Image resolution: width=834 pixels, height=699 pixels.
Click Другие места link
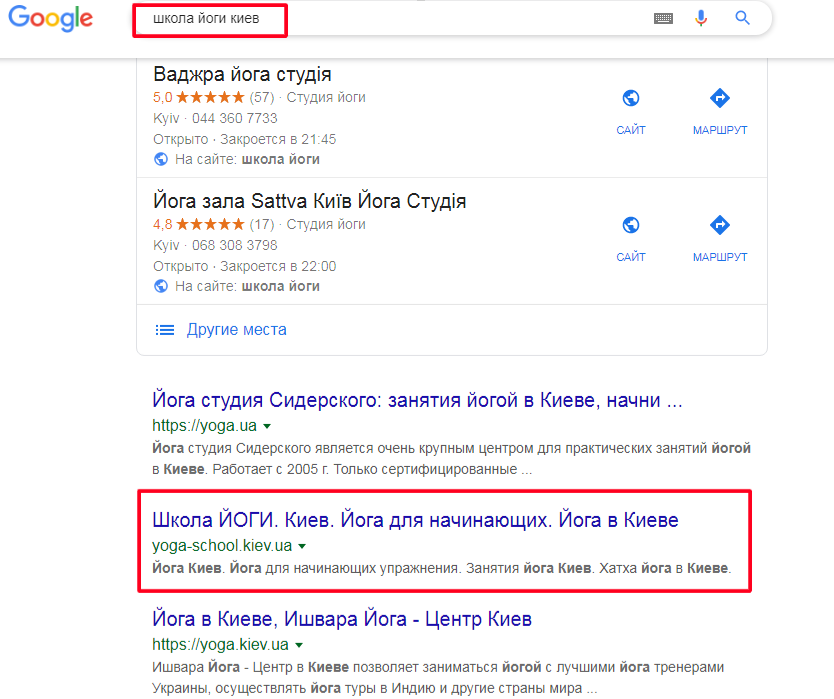coord(236,330)
